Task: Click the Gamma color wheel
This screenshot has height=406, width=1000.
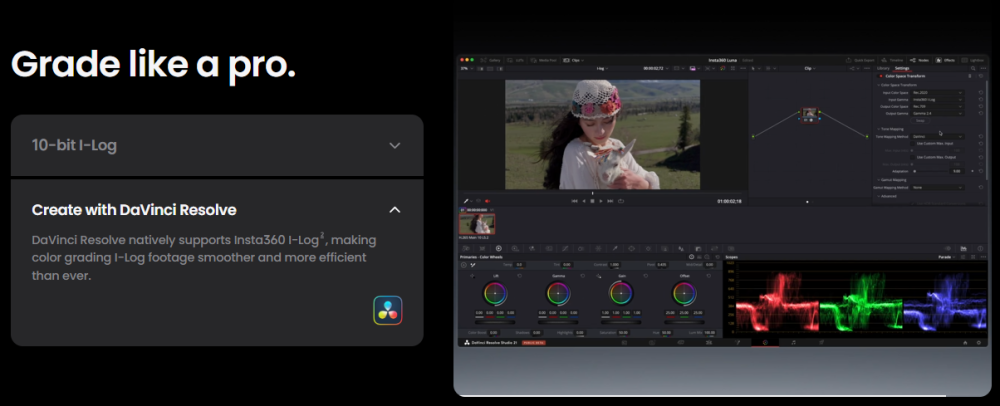Action: 557,294
